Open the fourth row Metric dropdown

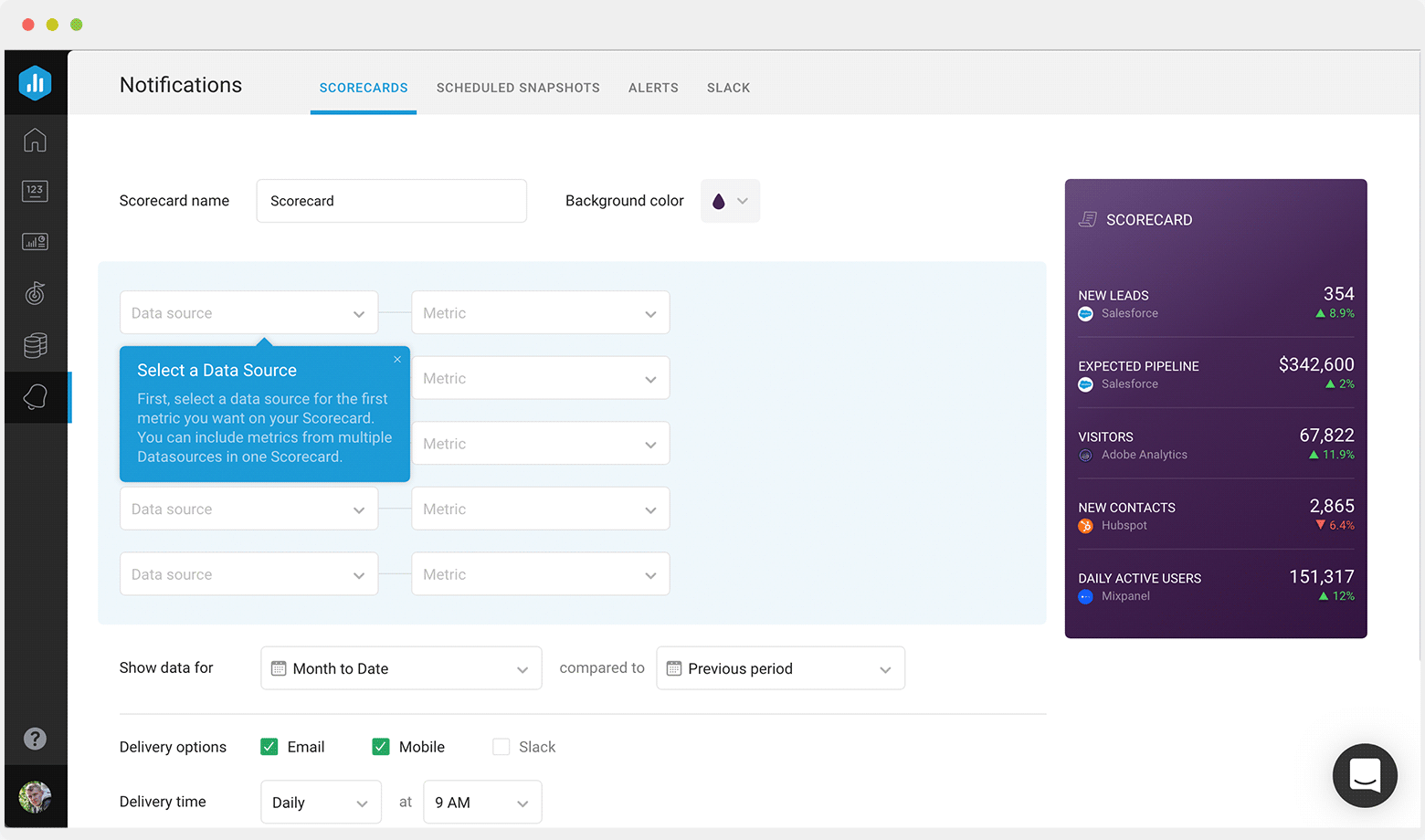pyautogui.click(x=541, y=509)
